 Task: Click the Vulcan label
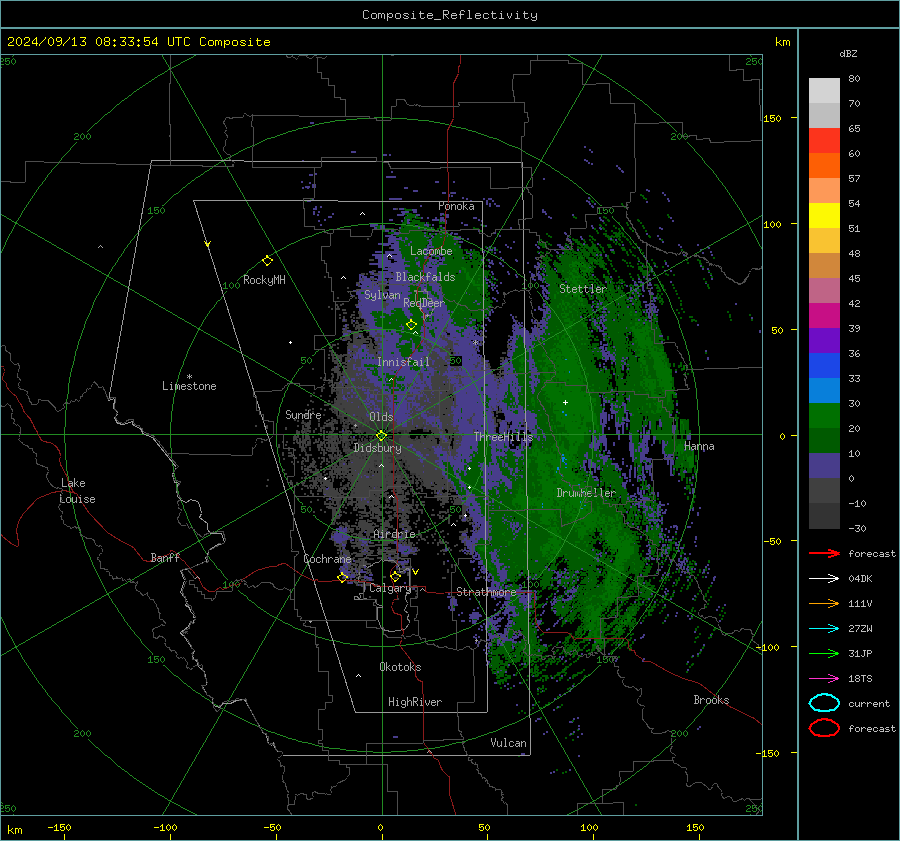click(508, 743)
